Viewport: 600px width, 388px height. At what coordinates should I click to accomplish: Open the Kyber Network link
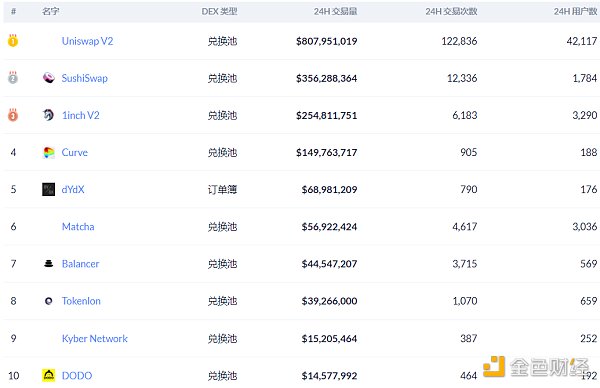tap(95, 339)
